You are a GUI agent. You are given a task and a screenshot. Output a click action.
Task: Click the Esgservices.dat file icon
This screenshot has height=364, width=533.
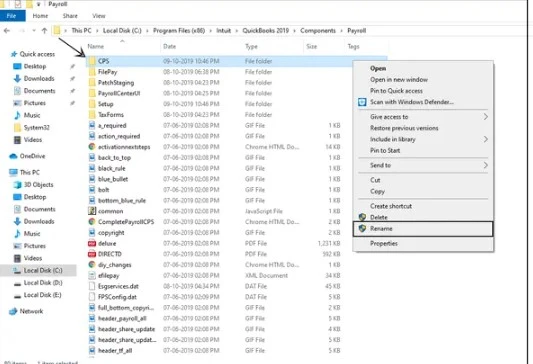click(92, 286)
